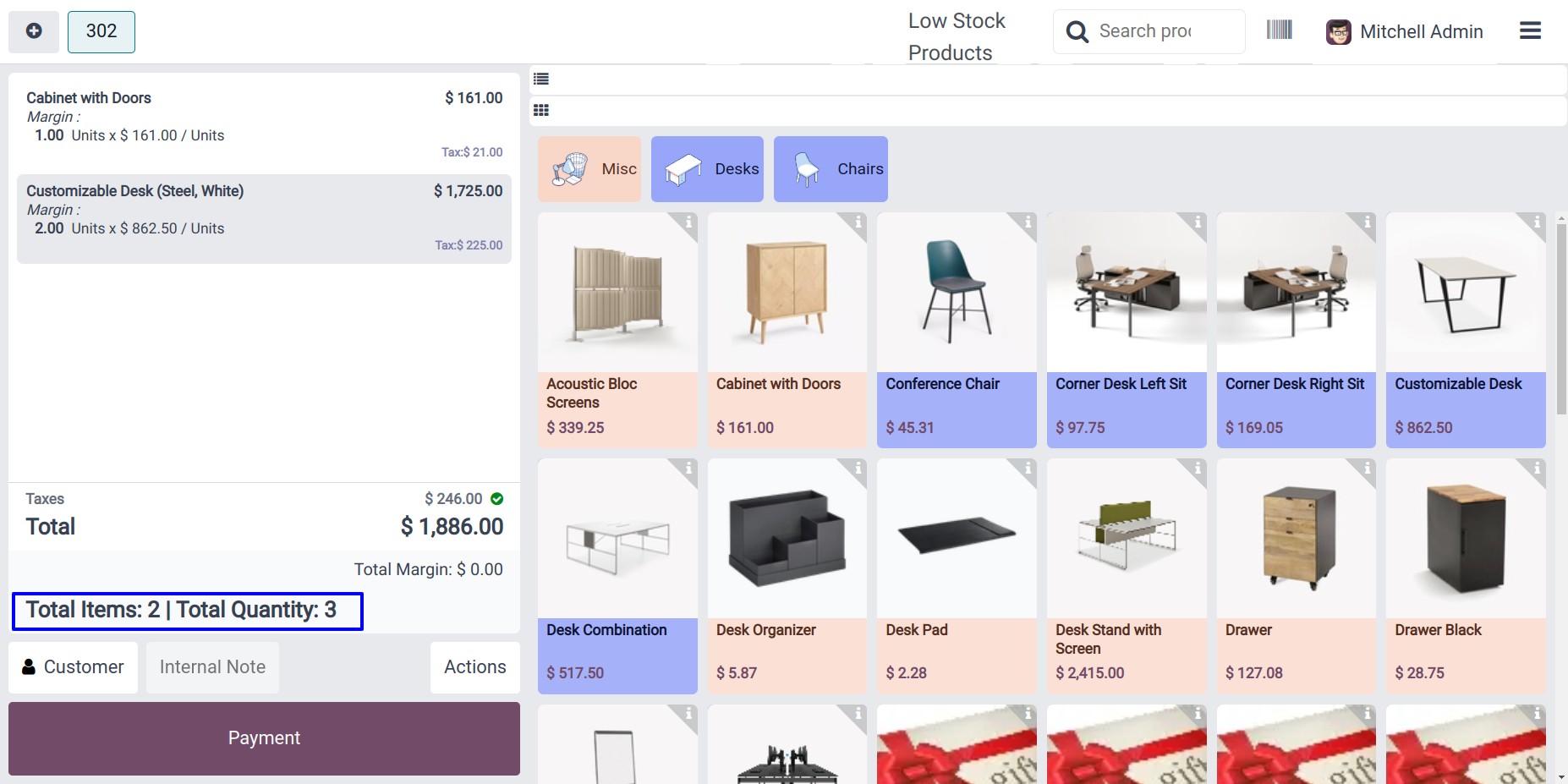Click the Customer button
The height and width of the screenshot is (784, 1568).
click(73, 667)
